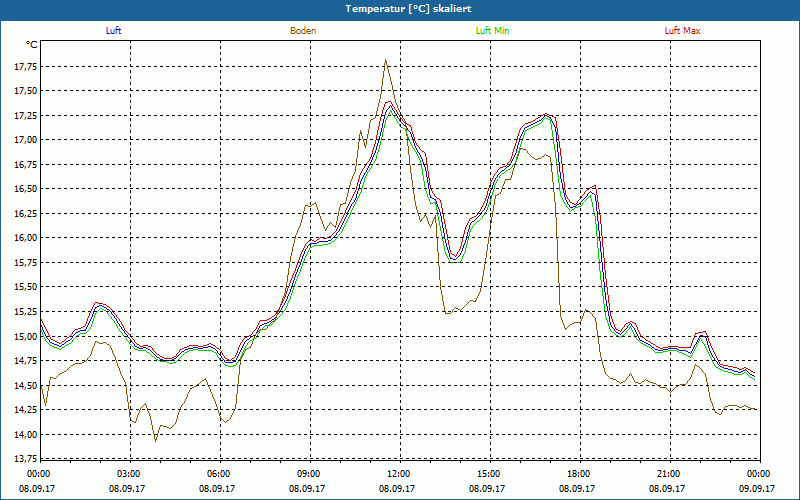Click the "Luft Min" legend label

[x=492, y=31]
